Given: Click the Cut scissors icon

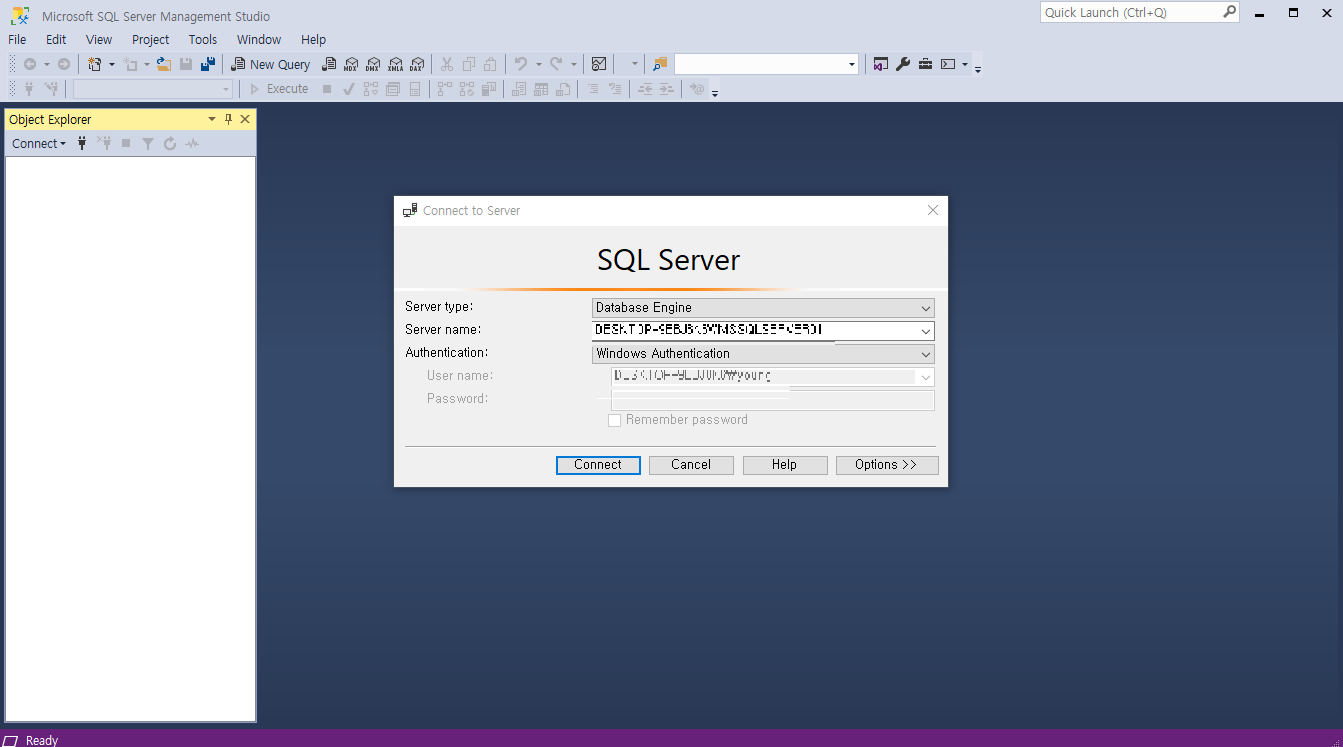Looking at the screenshot, I should [447, 64].
